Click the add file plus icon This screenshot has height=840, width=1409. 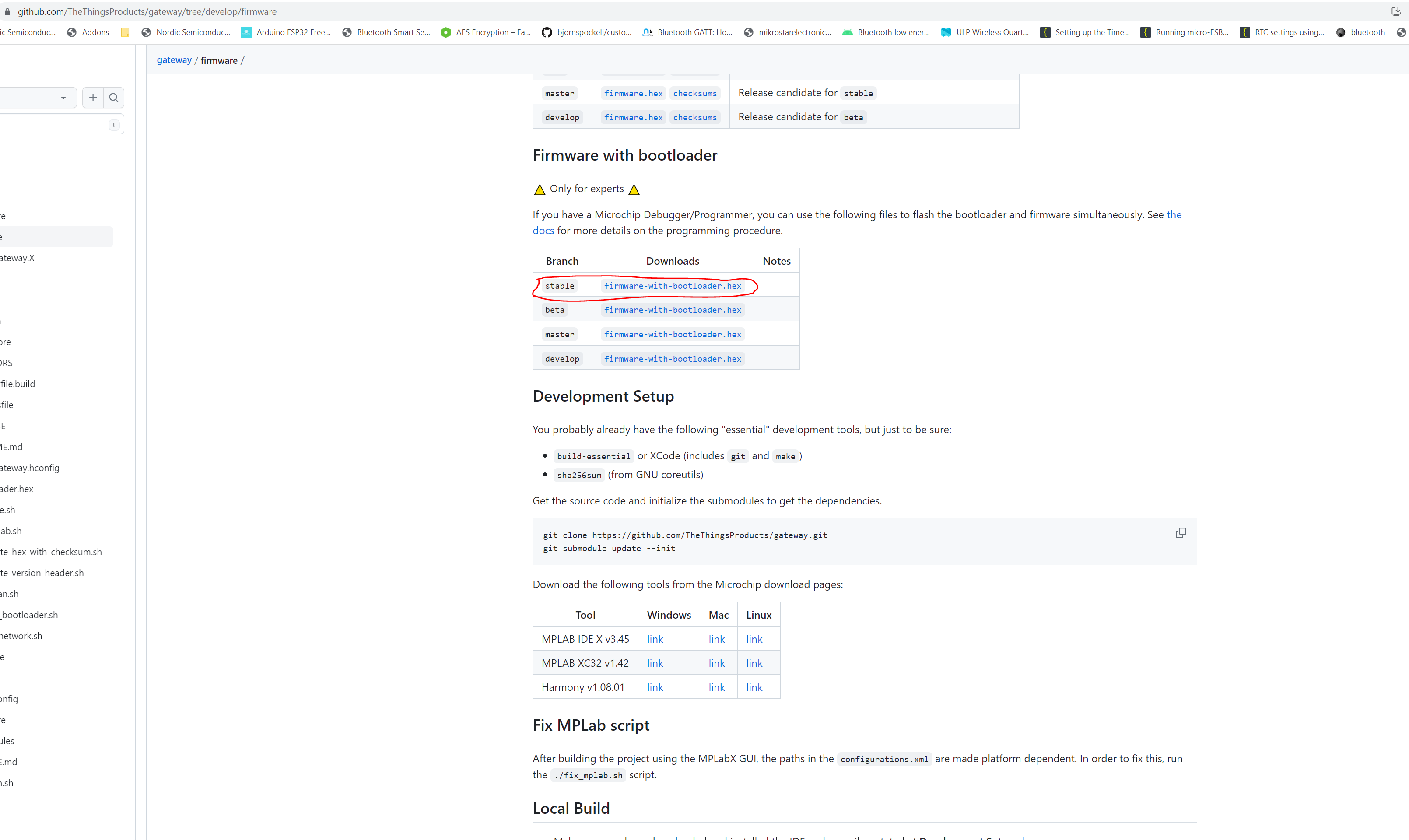click(x=93, y=98)
